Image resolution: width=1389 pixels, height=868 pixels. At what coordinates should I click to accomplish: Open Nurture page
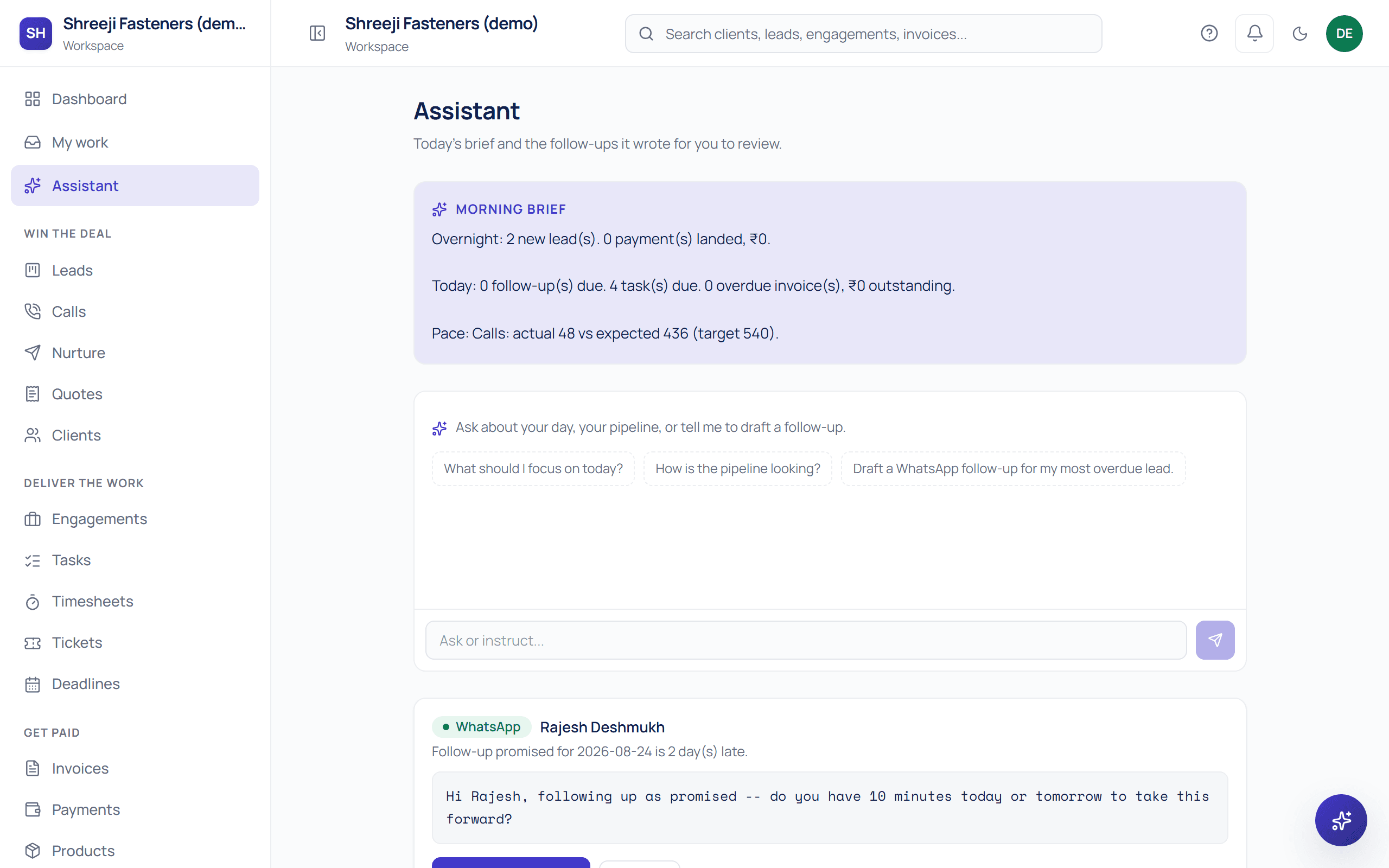coord(135,353)
